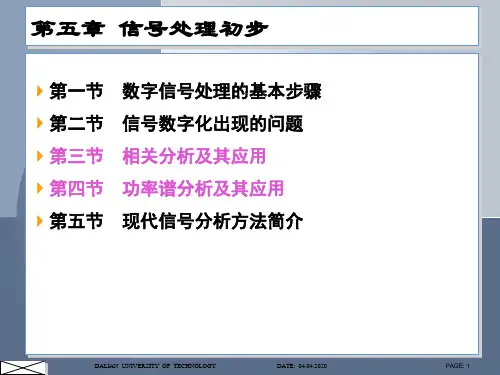Screen dimensions: 500x375
Task: Click the missing-image placeholder in the footer
Action: 22,368
